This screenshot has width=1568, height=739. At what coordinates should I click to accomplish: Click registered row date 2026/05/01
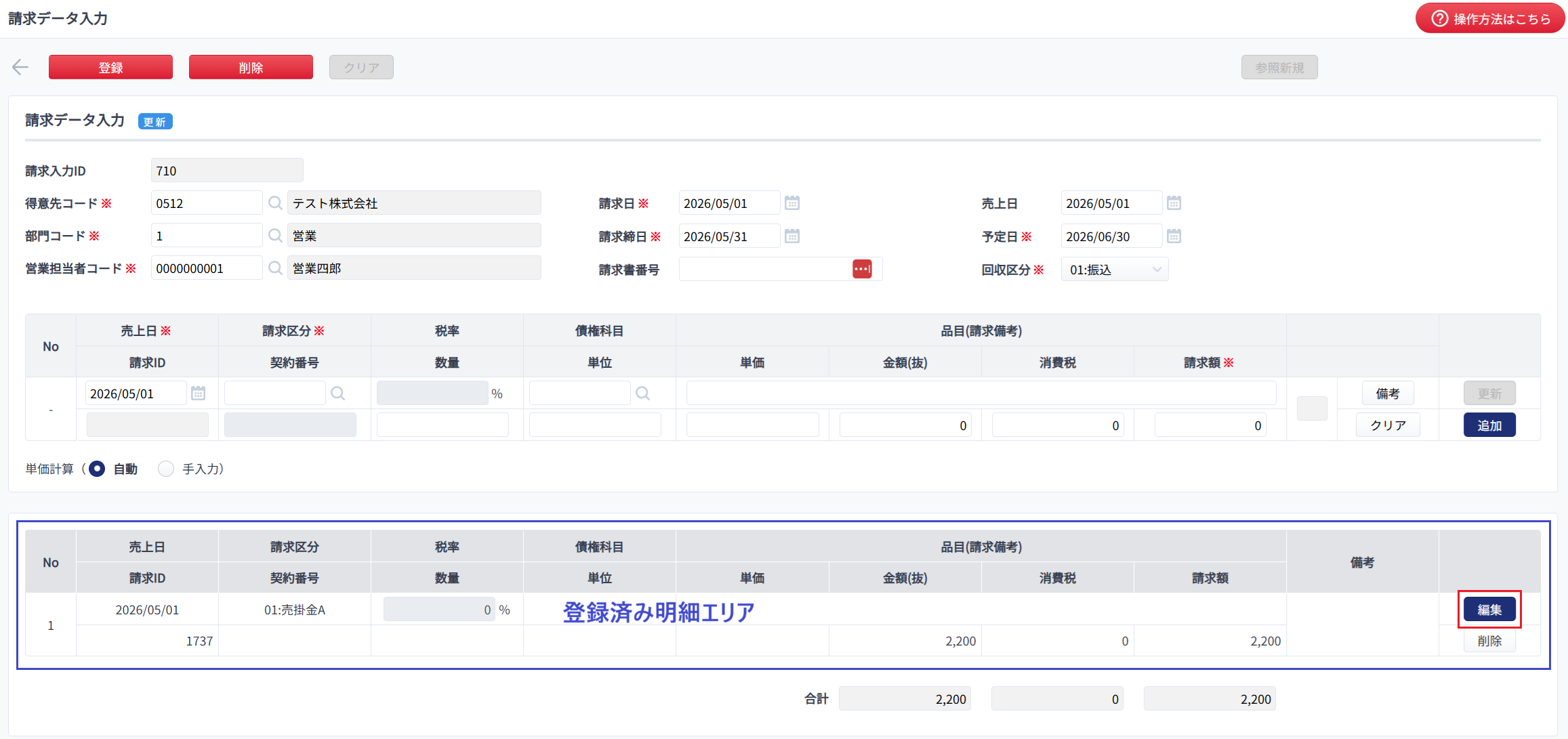(147, 610)
